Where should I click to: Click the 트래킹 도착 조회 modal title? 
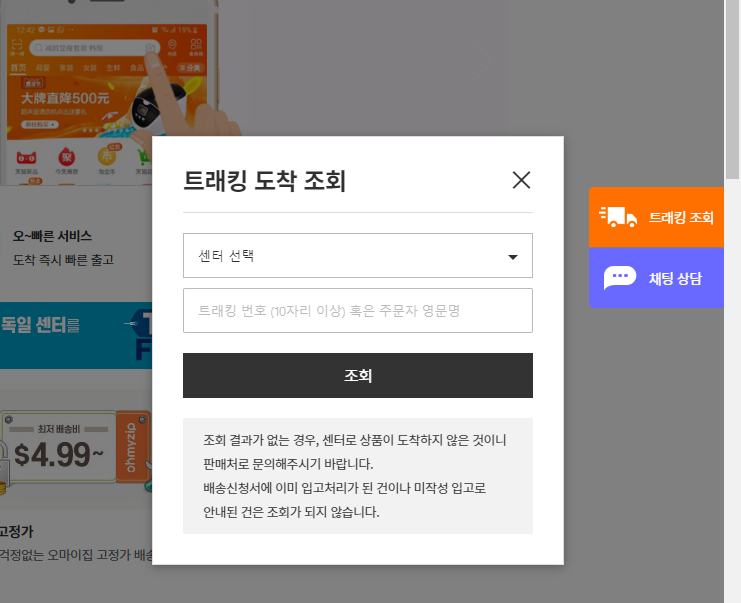pyautogui.click(x=264, y=181)
